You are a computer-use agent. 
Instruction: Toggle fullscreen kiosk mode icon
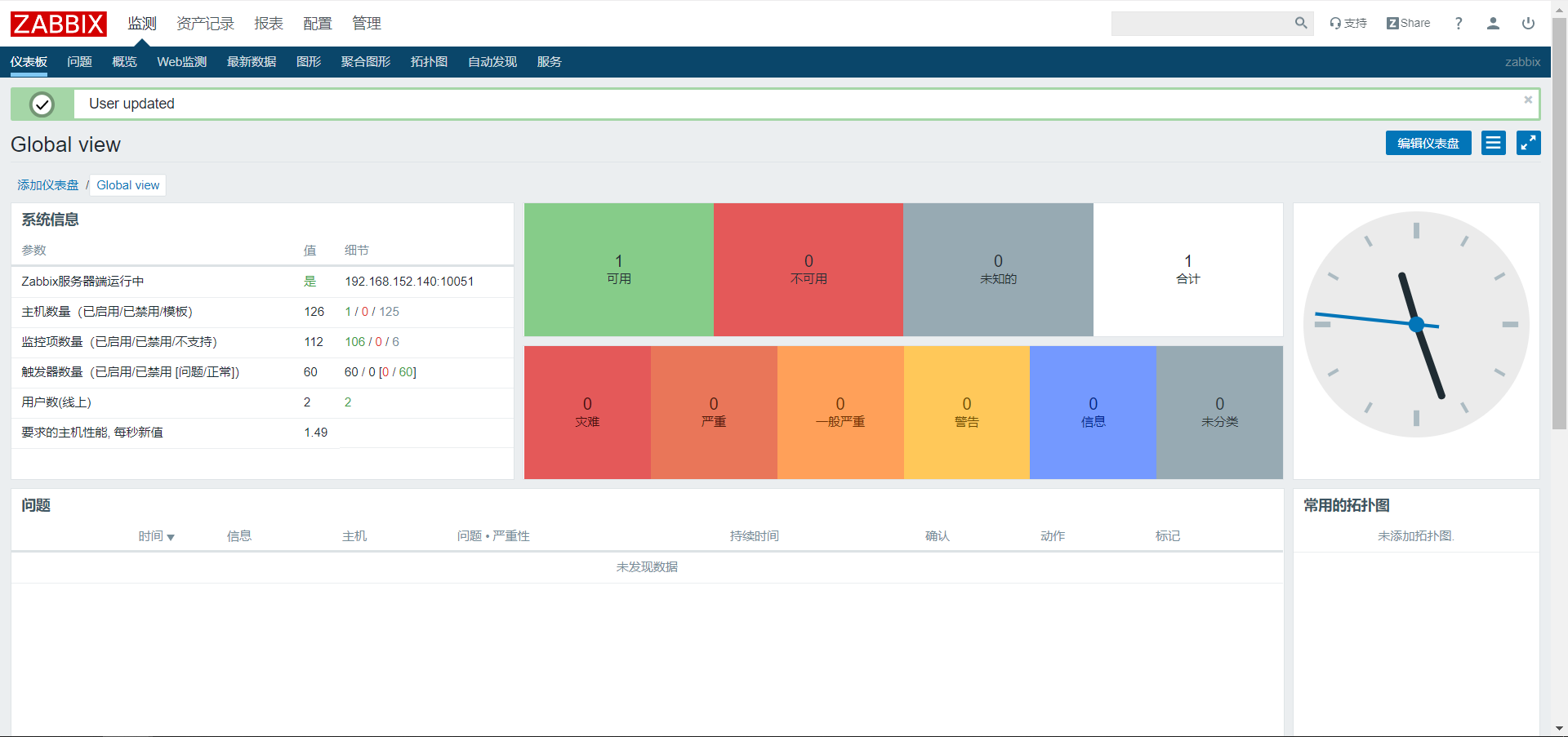coord(1528,143)
